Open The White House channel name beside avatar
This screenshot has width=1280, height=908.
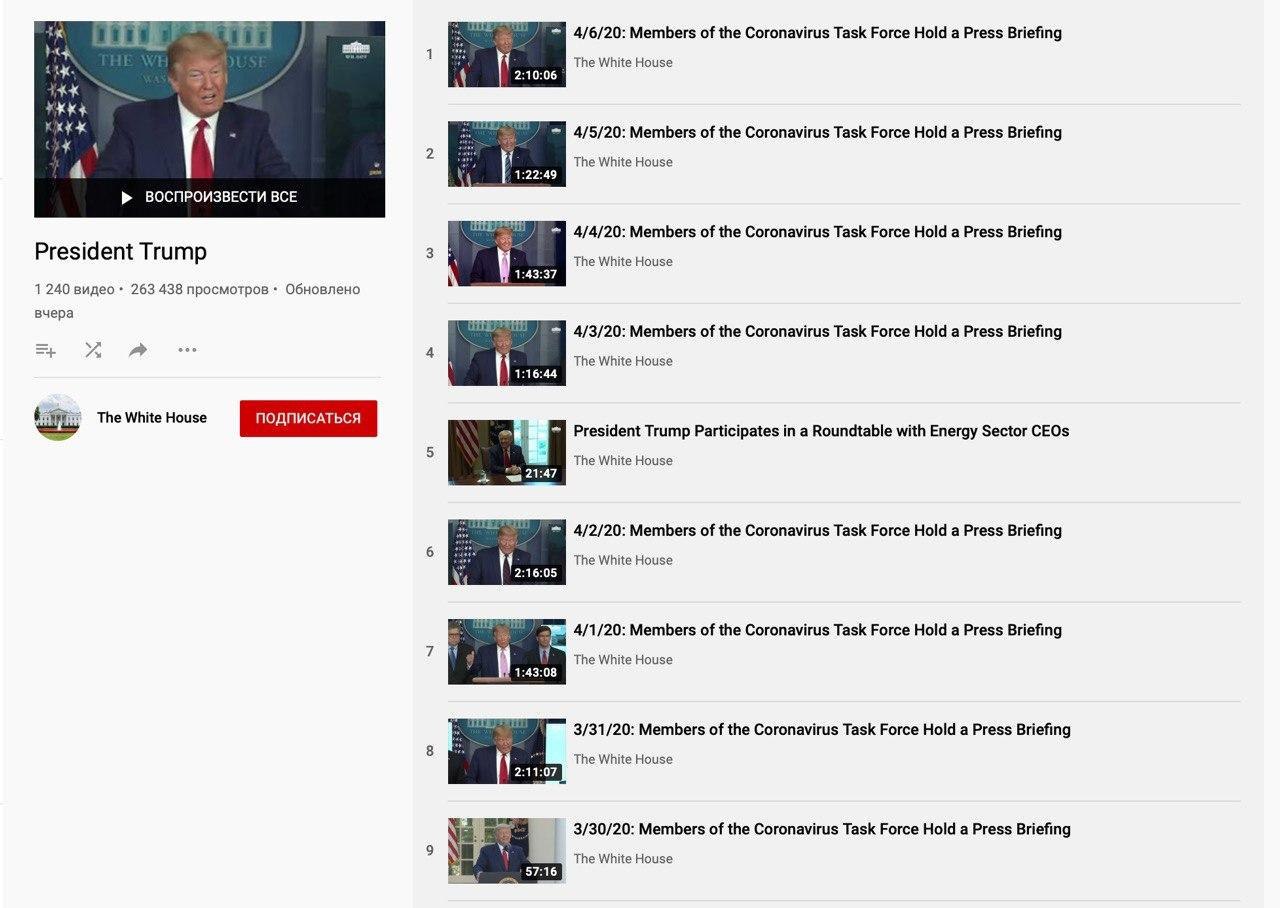(x=152, y=418)
